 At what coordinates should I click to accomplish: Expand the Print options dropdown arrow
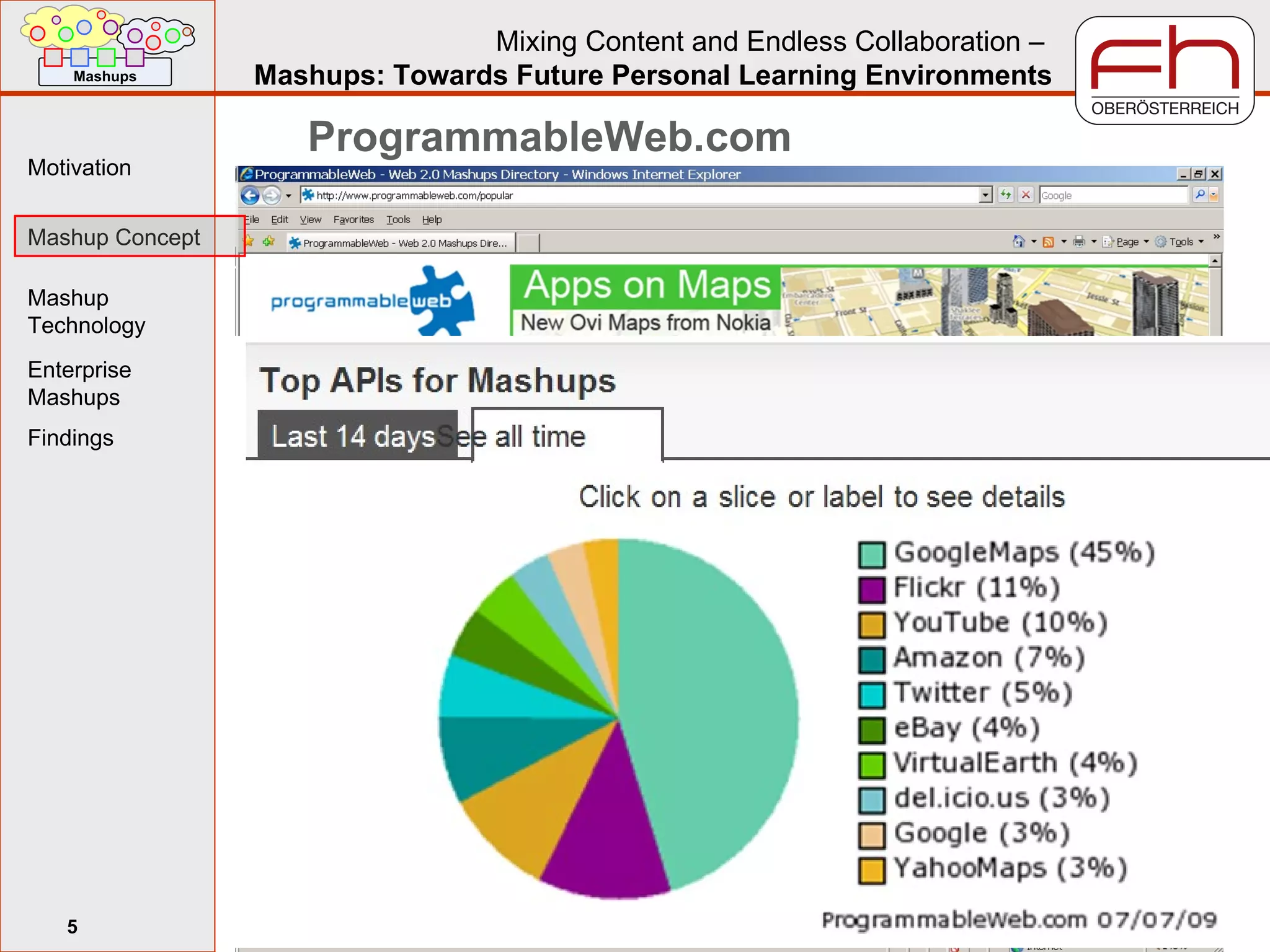[x=1094, y=242]
